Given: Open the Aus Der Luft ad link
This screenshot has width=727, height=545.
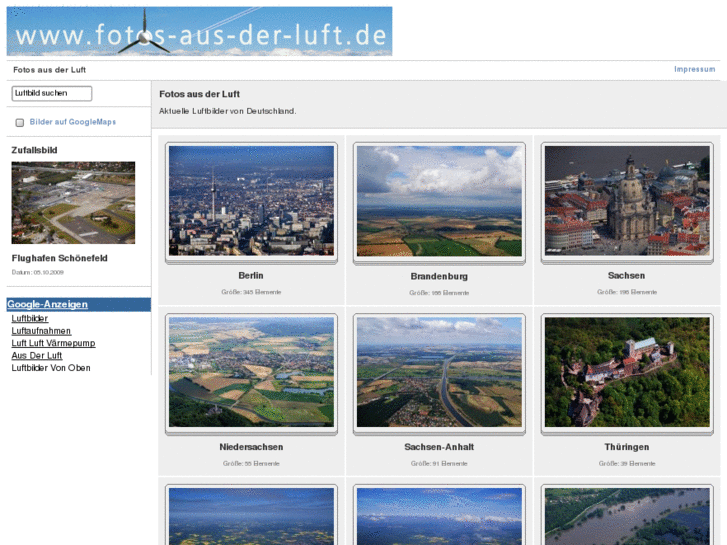Looking at the screenshot, I should pyautogui.click(x=37, y=356).
